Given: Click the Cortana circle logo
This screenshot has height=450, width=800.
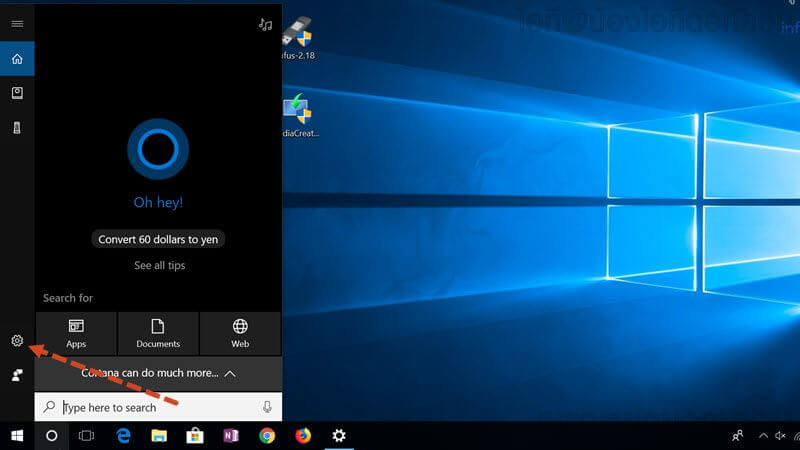Looking at the screenshot, I should coord(158,149).
